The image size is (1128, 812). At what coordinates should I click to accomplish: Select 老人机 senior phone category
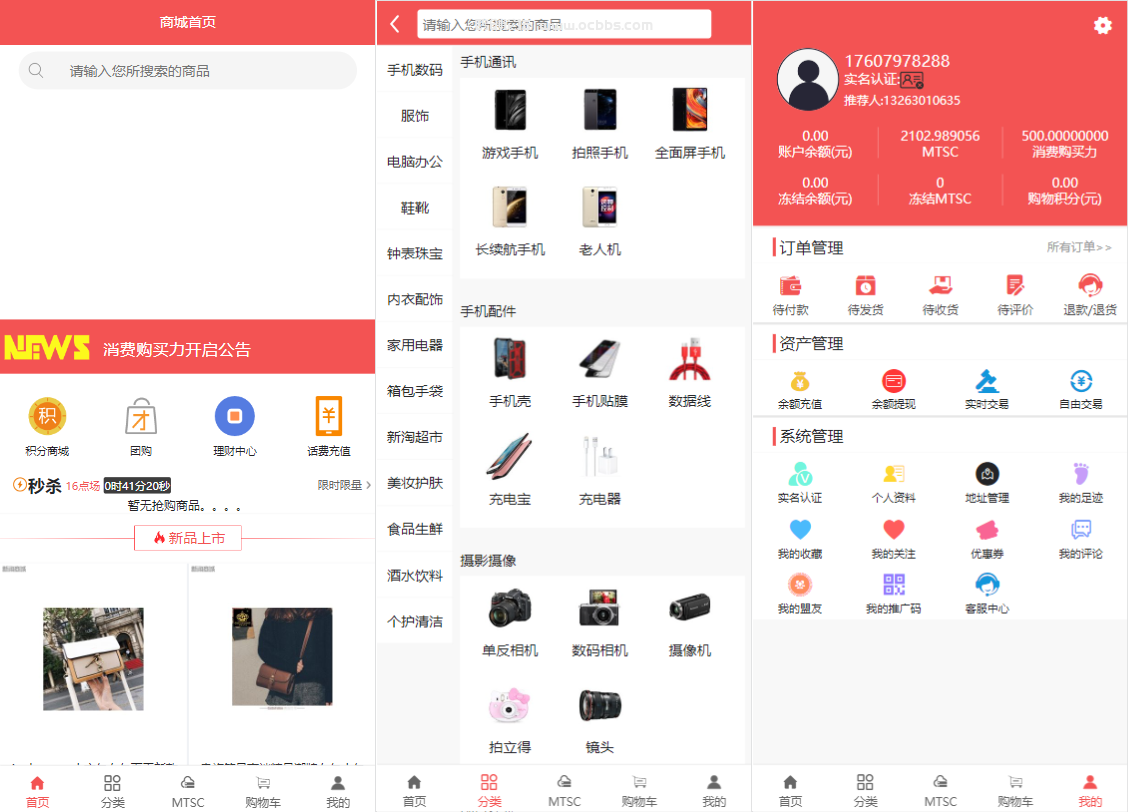point(600,221)
